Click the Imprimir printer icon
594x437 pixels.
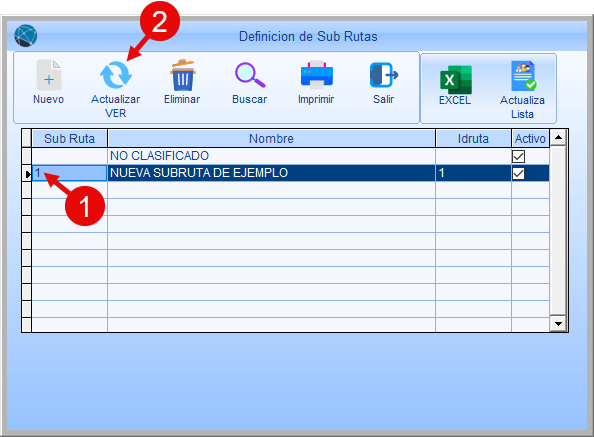(317, 75)
